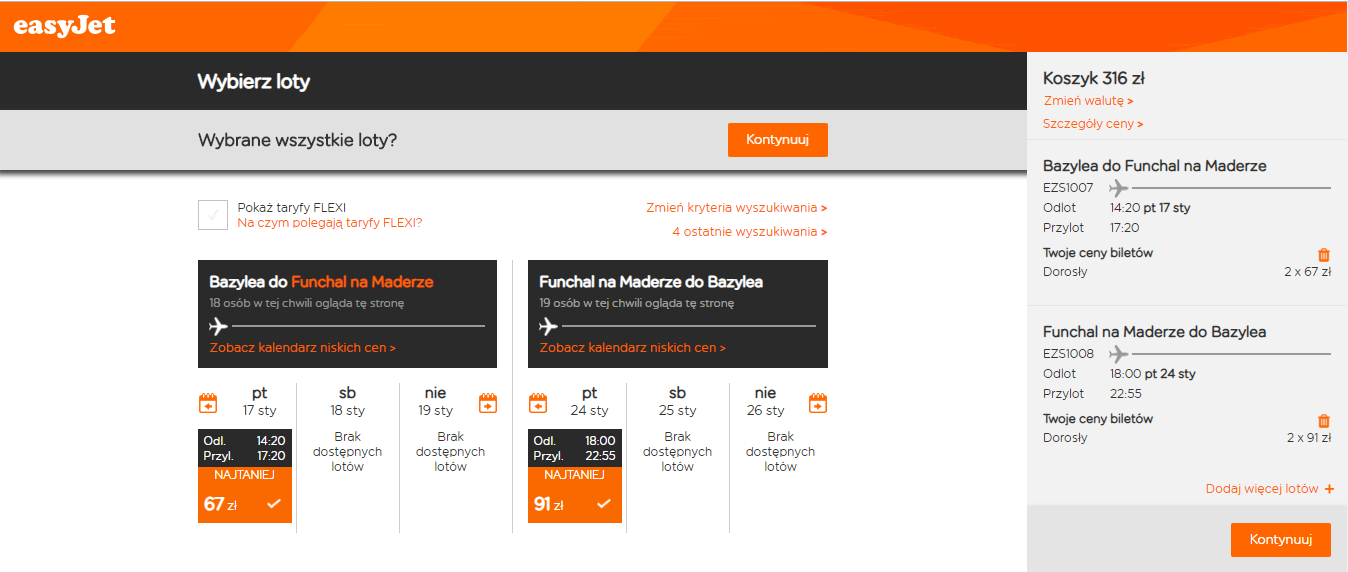This screenshot has width=1348, height=572.
Task: Enable Pokaż taryfy FLEXI checkbox
Action: (213, 215)
